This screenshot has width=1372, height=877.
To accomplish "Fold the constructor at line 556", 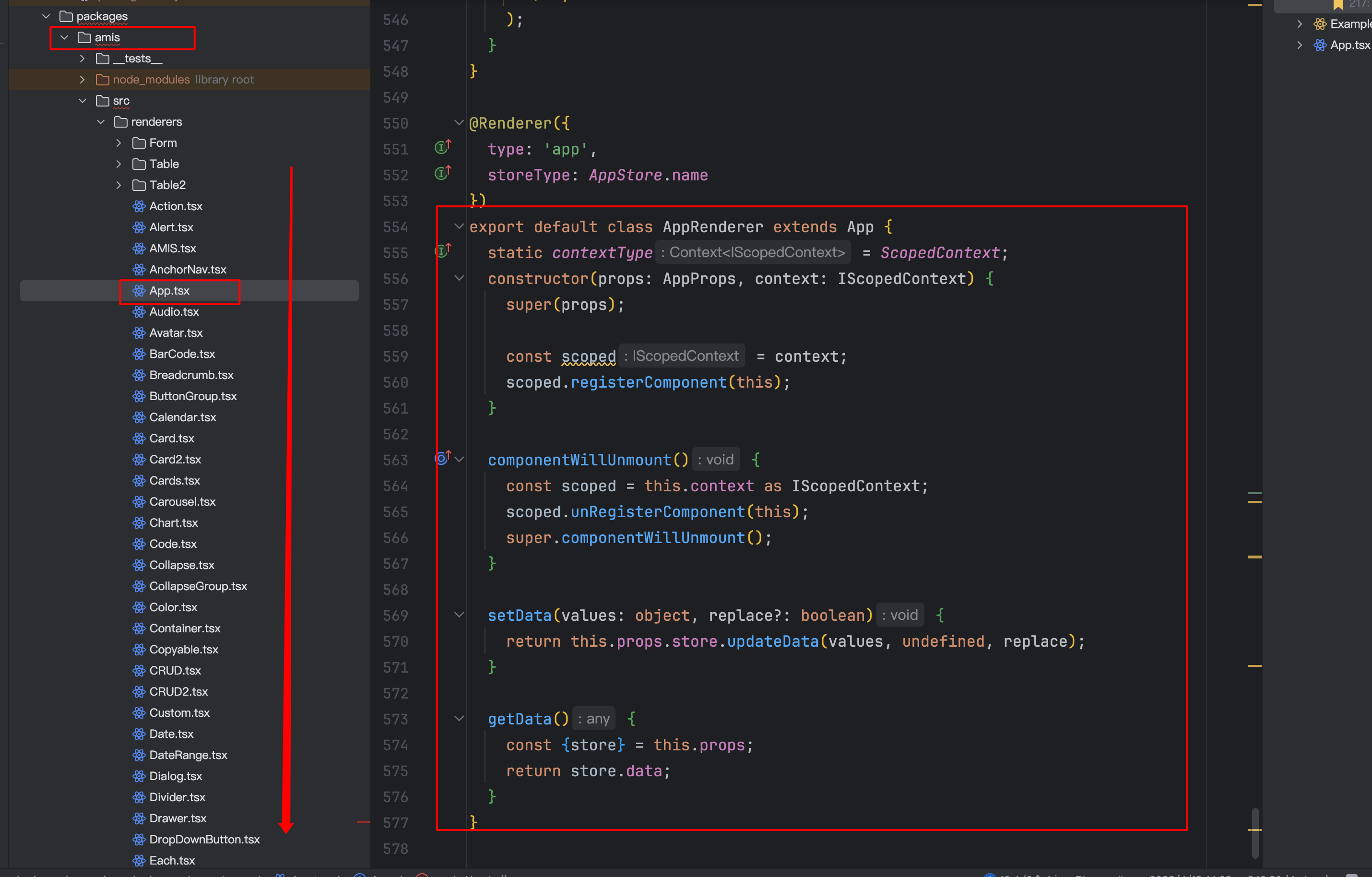I will 459,278.
